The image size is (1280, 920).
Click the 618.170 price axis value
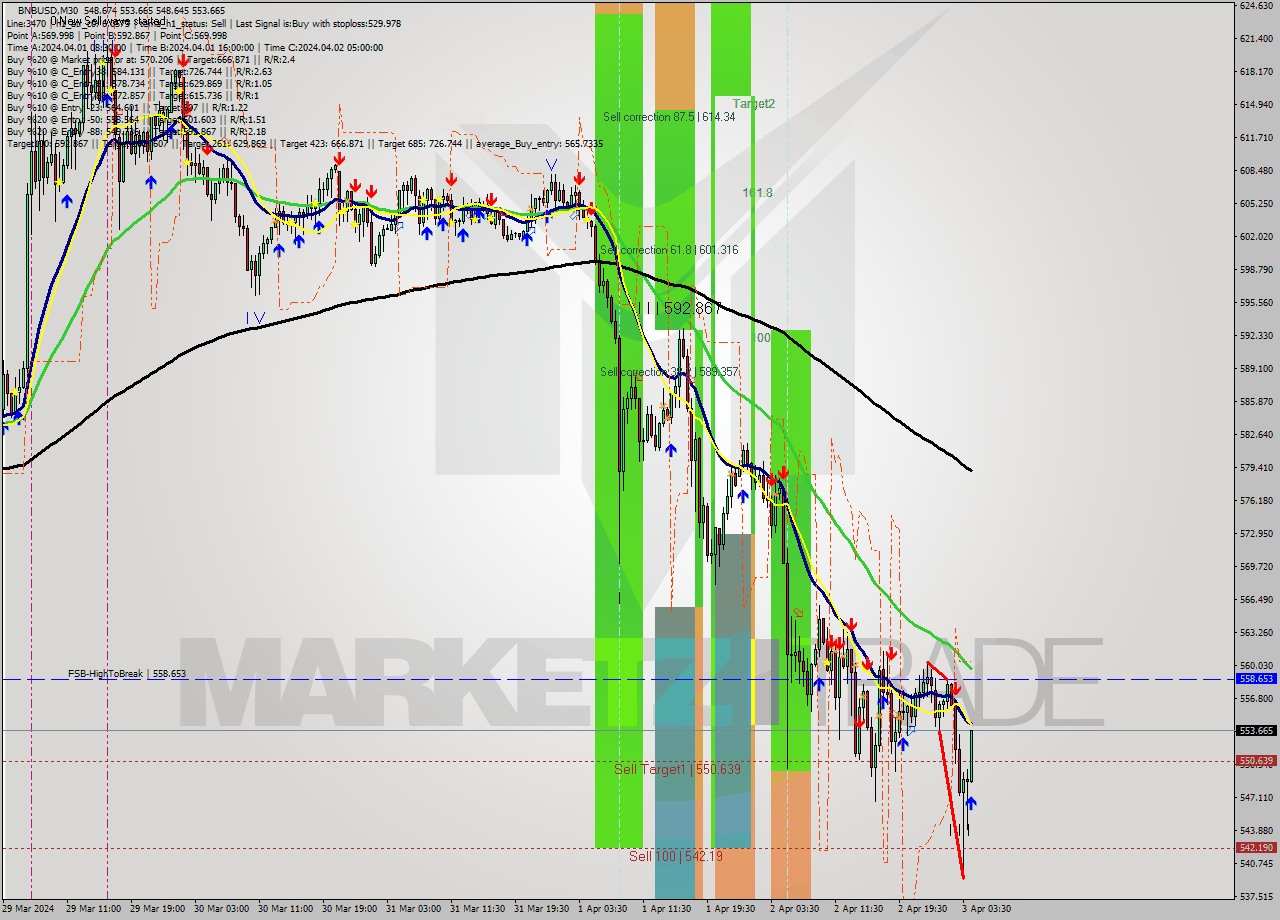tap(1256, 72)
